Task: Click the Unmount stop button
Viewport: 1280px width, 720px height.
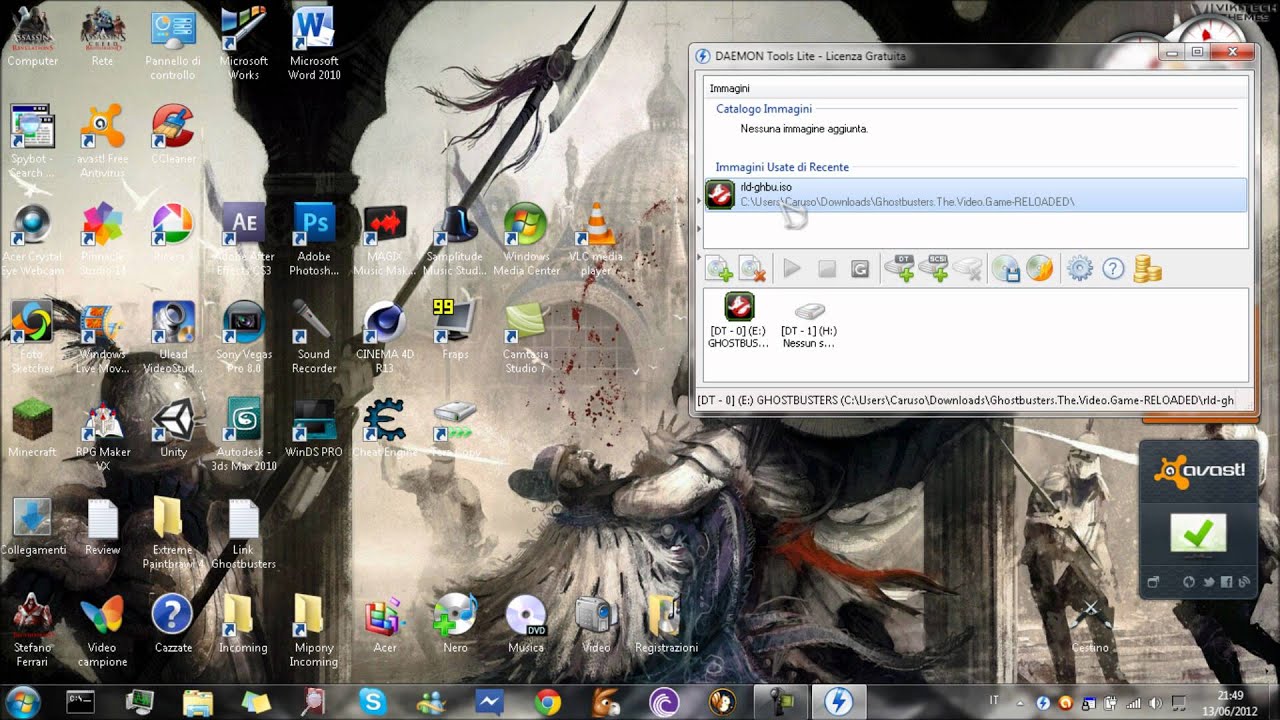Action: pyautogui.click(x=826, y=269)
